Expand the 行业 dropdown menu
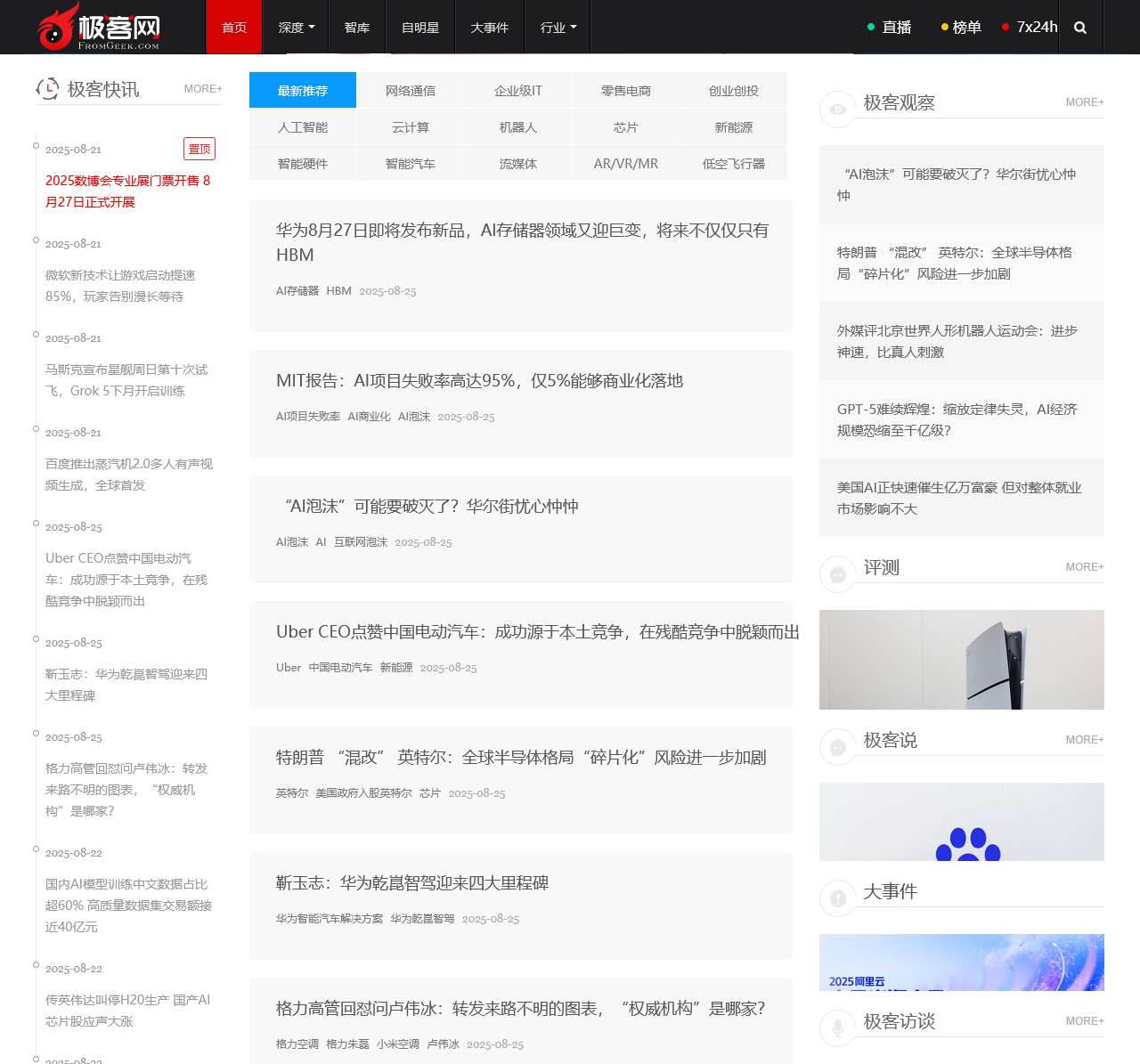The image size is (1140, 1064). pos(558,28)
